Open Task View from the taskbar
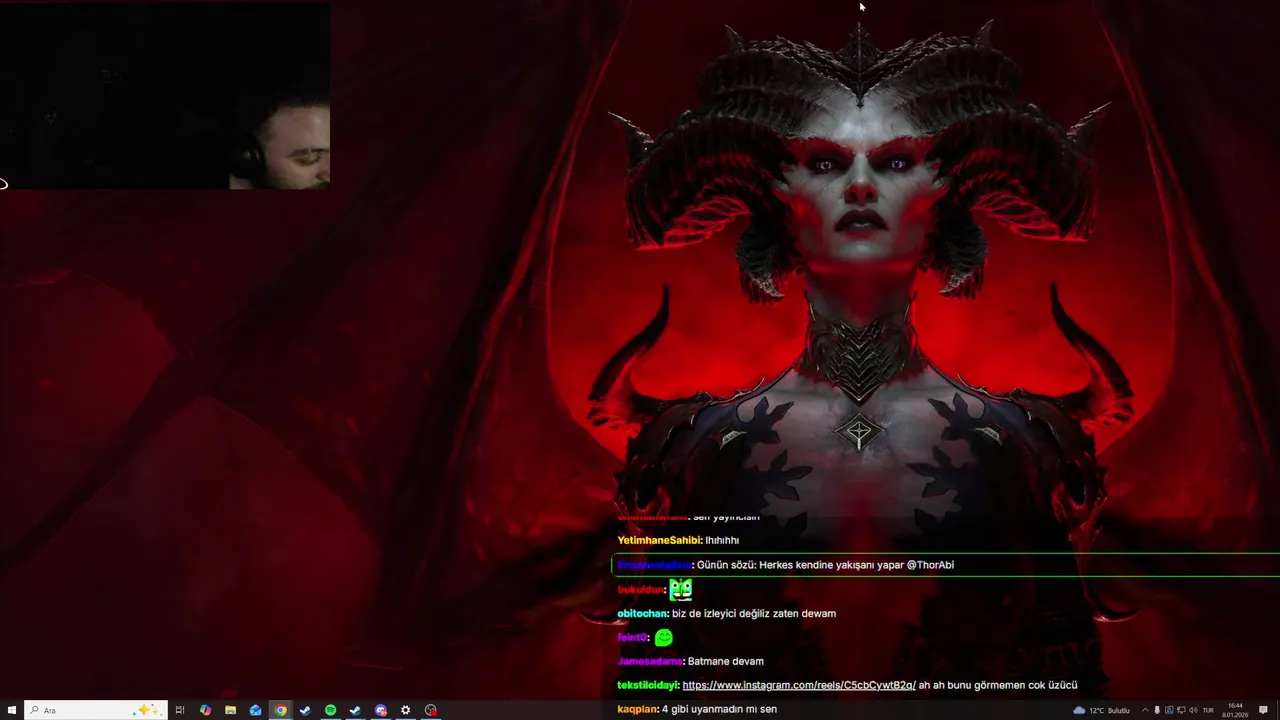Viewport: 1280px width, 720px height. tap(180, 710)
